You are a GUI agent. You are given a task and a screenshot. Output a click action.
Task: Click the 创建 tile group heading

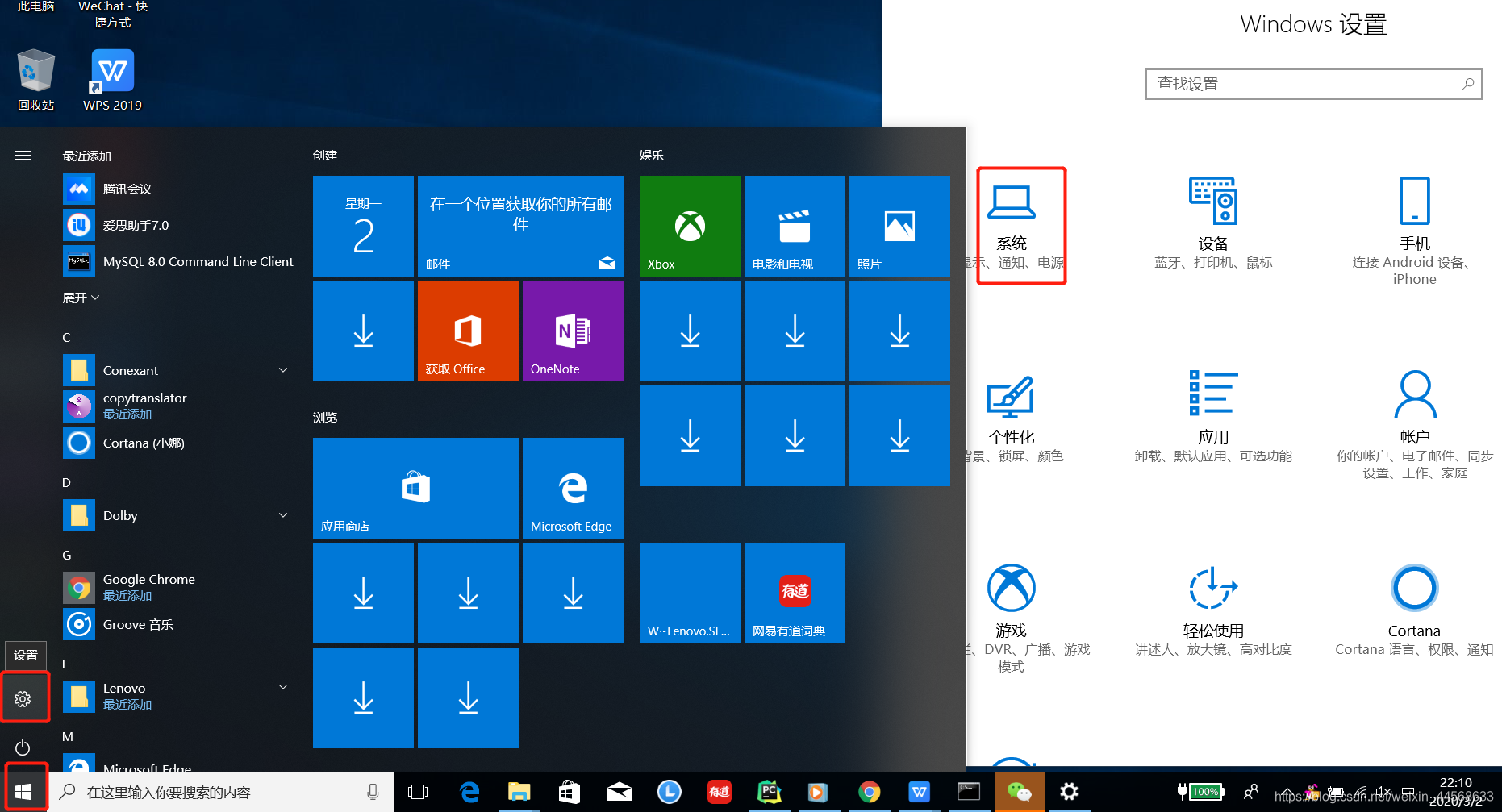pyautogui.click(x=325, y=155)
